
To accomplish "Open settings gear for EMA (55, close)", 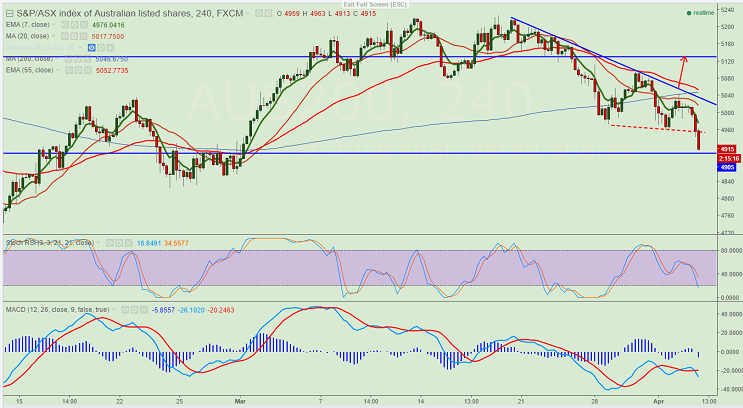I will click(x=79, y=70).
